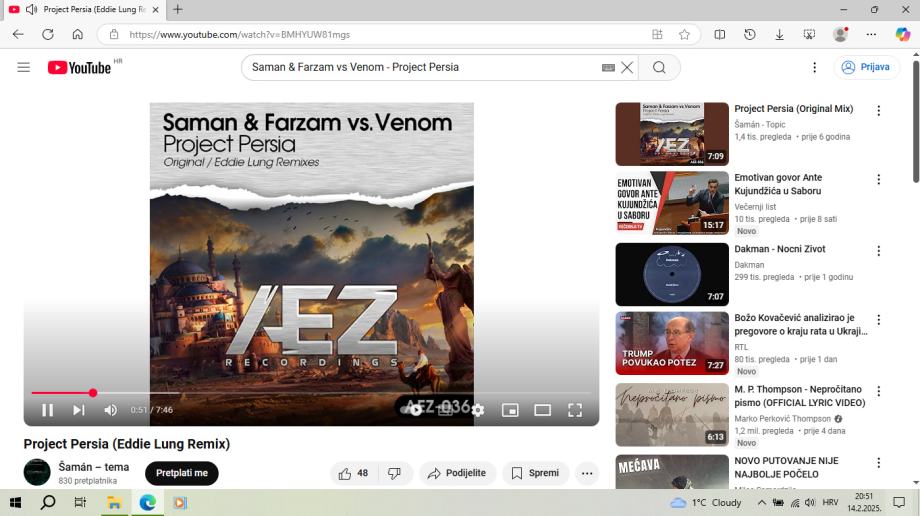920x516 pixels.
Task: Go to browser home page
Action: pyautogui.click(x=77, y=35)
